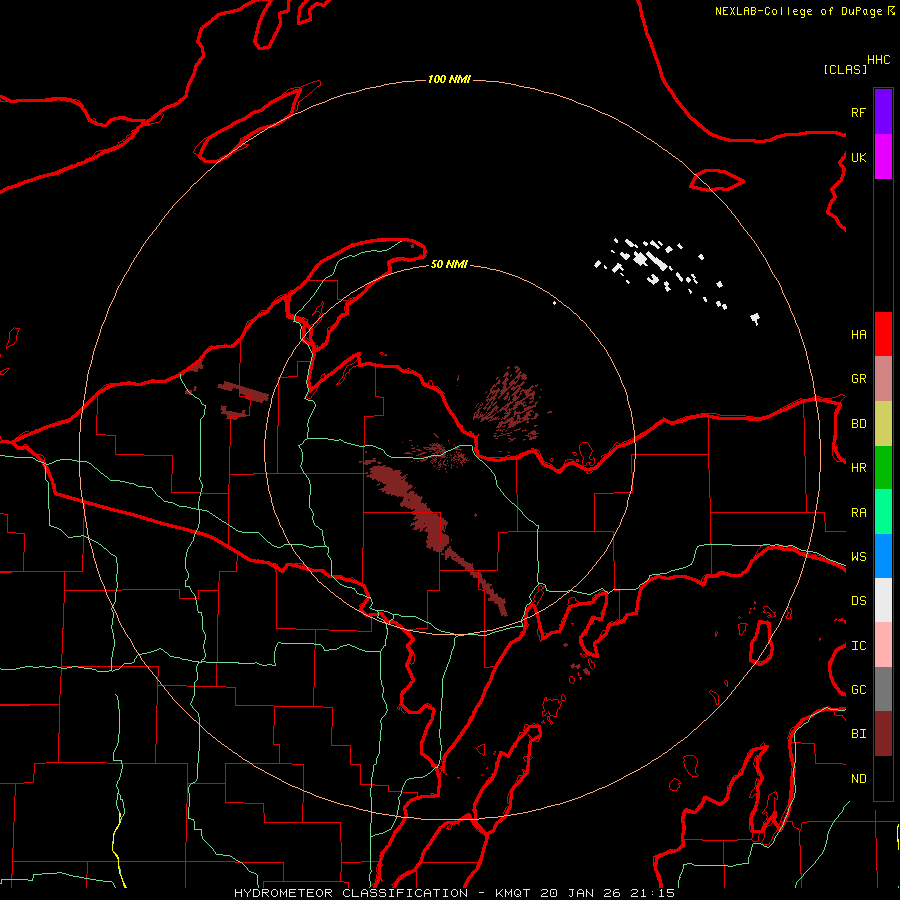Select the GR legend label text
This screenshot has width=900, height=900.
coord(858,379)
